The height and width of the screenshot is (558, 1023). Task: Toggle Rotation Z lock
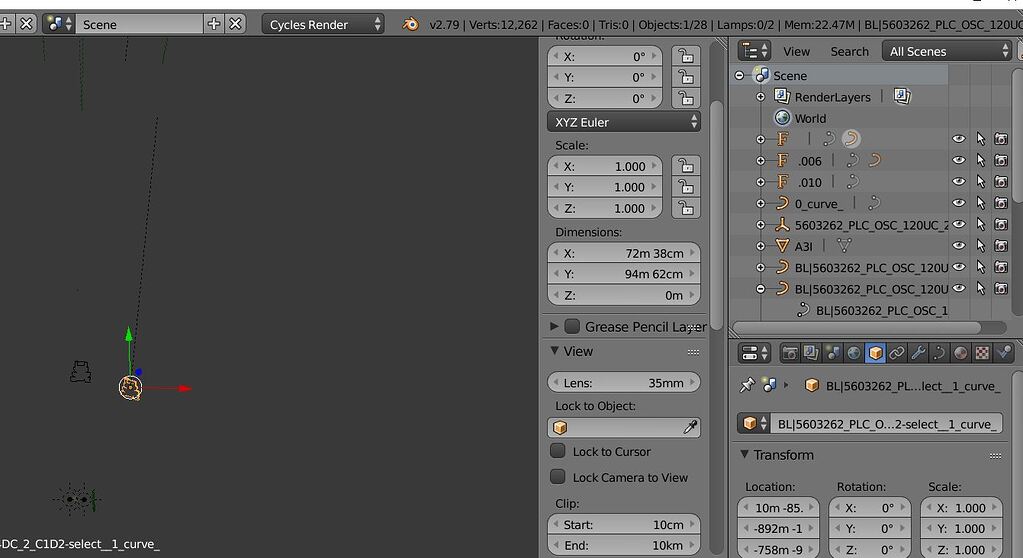686,99
